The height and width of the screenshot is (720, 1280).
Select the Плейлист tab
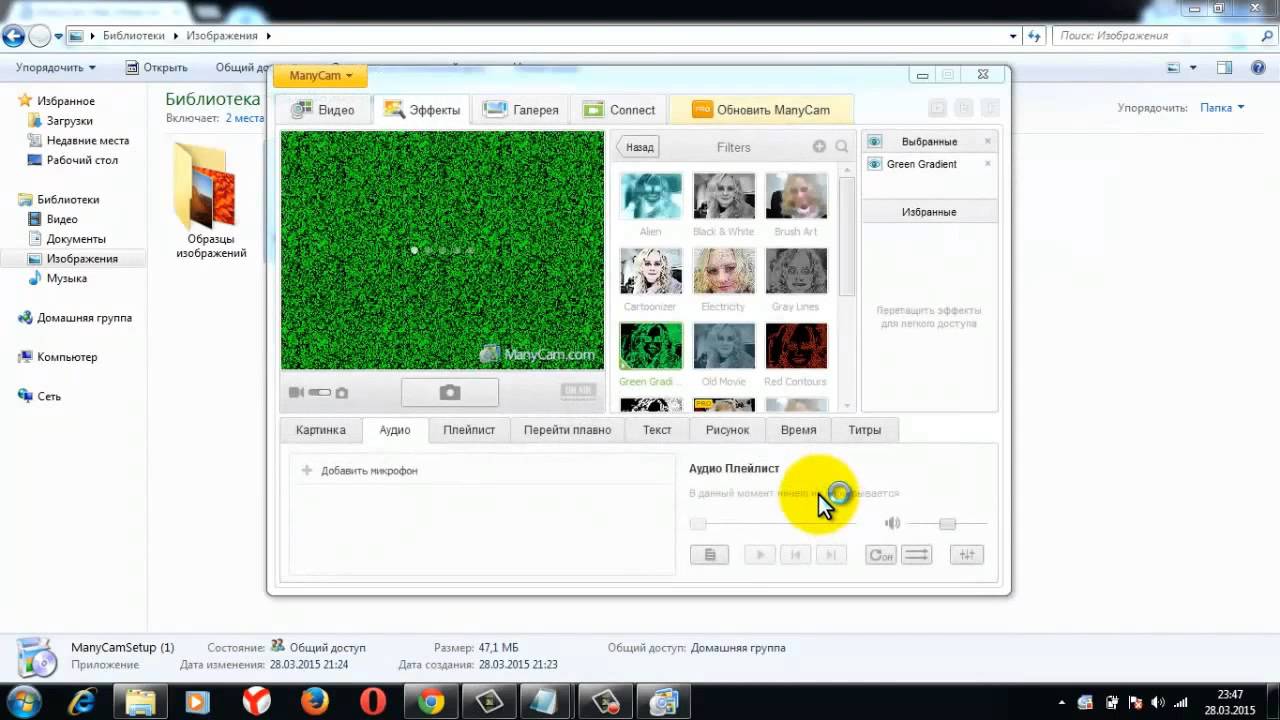click(469, 430)
